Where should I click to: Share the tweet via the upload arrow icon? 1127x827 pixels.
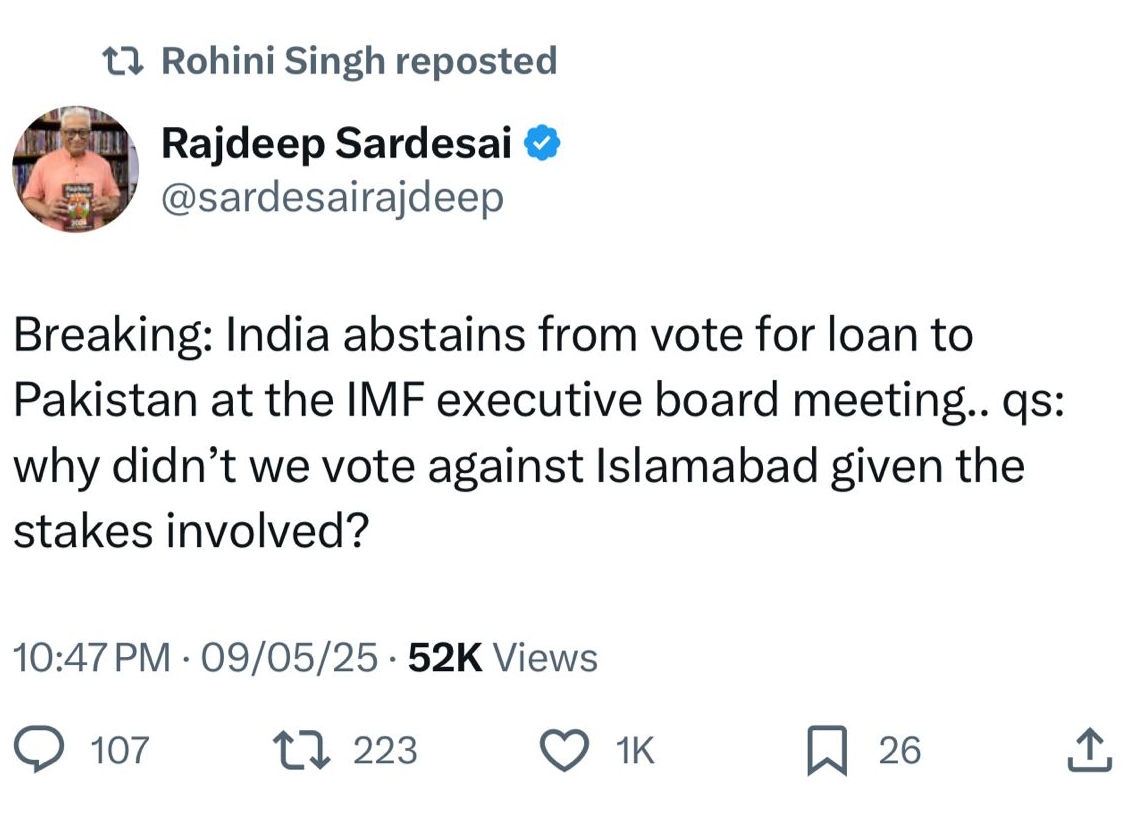[x=1089, y=750]
